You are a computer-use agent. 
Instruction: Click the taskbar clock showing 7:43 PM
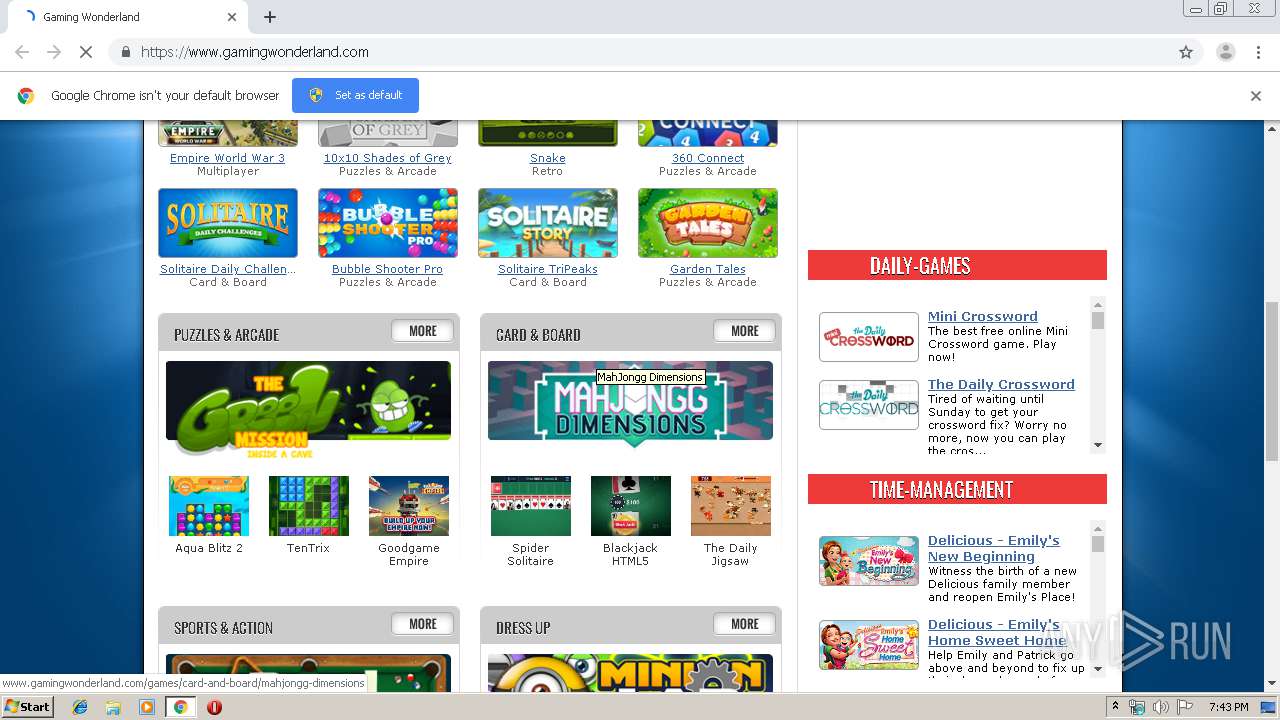(1227, 707)
